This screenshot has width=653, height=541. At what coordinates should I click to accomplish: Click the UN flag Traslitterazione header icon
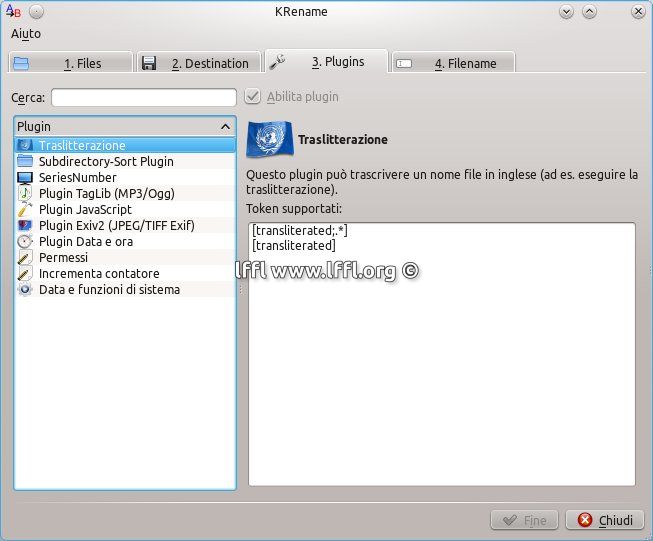[270, 139]
